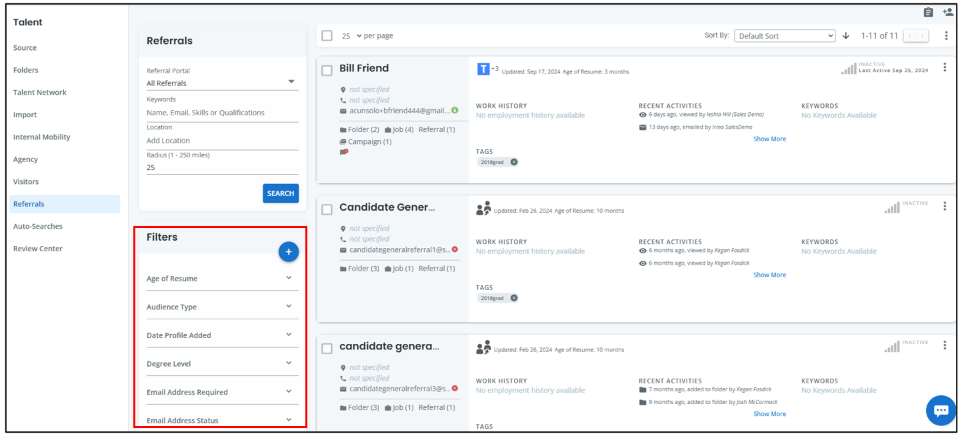Expand Date Profile Added filter
Screen dimensions: 959x438
click(x=223, y=335)
